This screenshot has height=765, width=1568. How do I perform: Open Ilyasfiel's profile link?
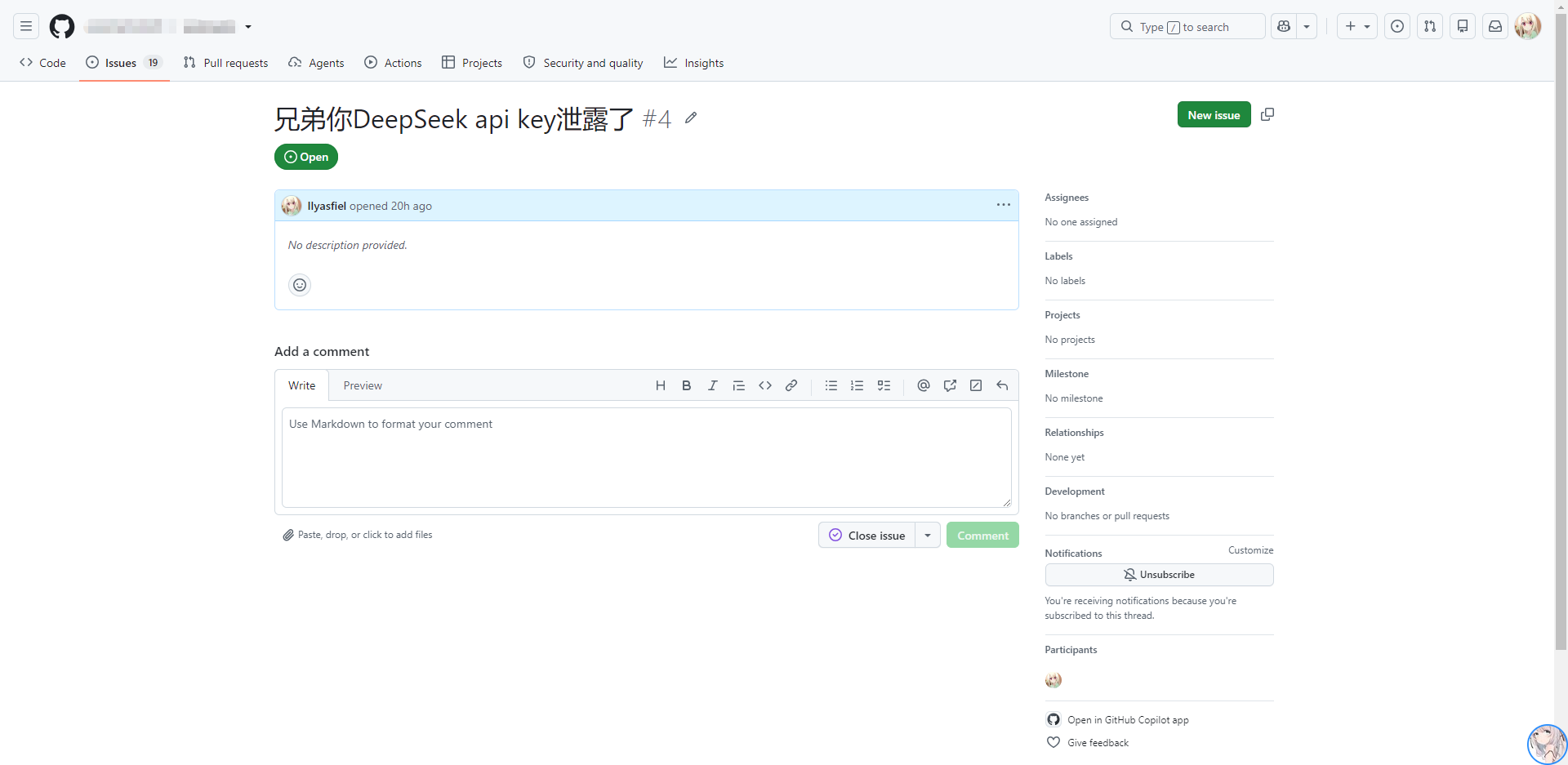[x=327, y=206]
